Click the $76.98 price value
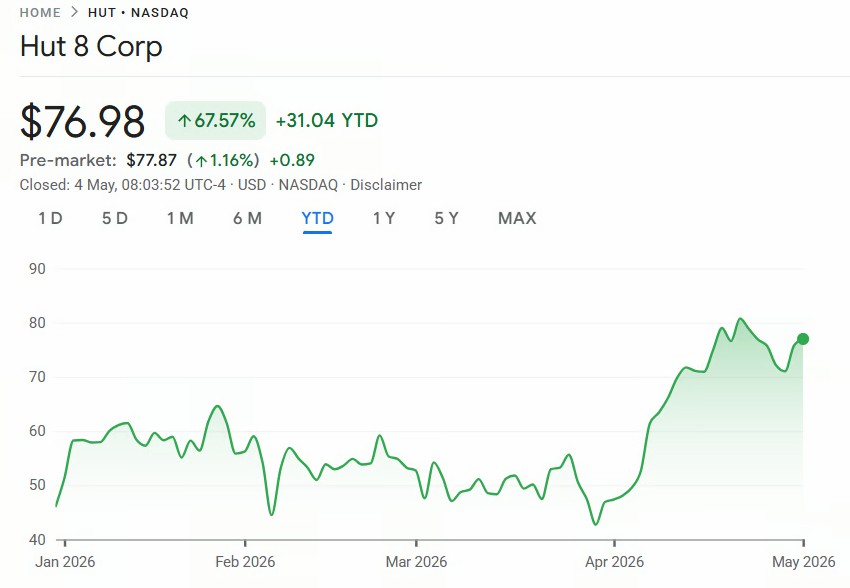 (82, 121)
